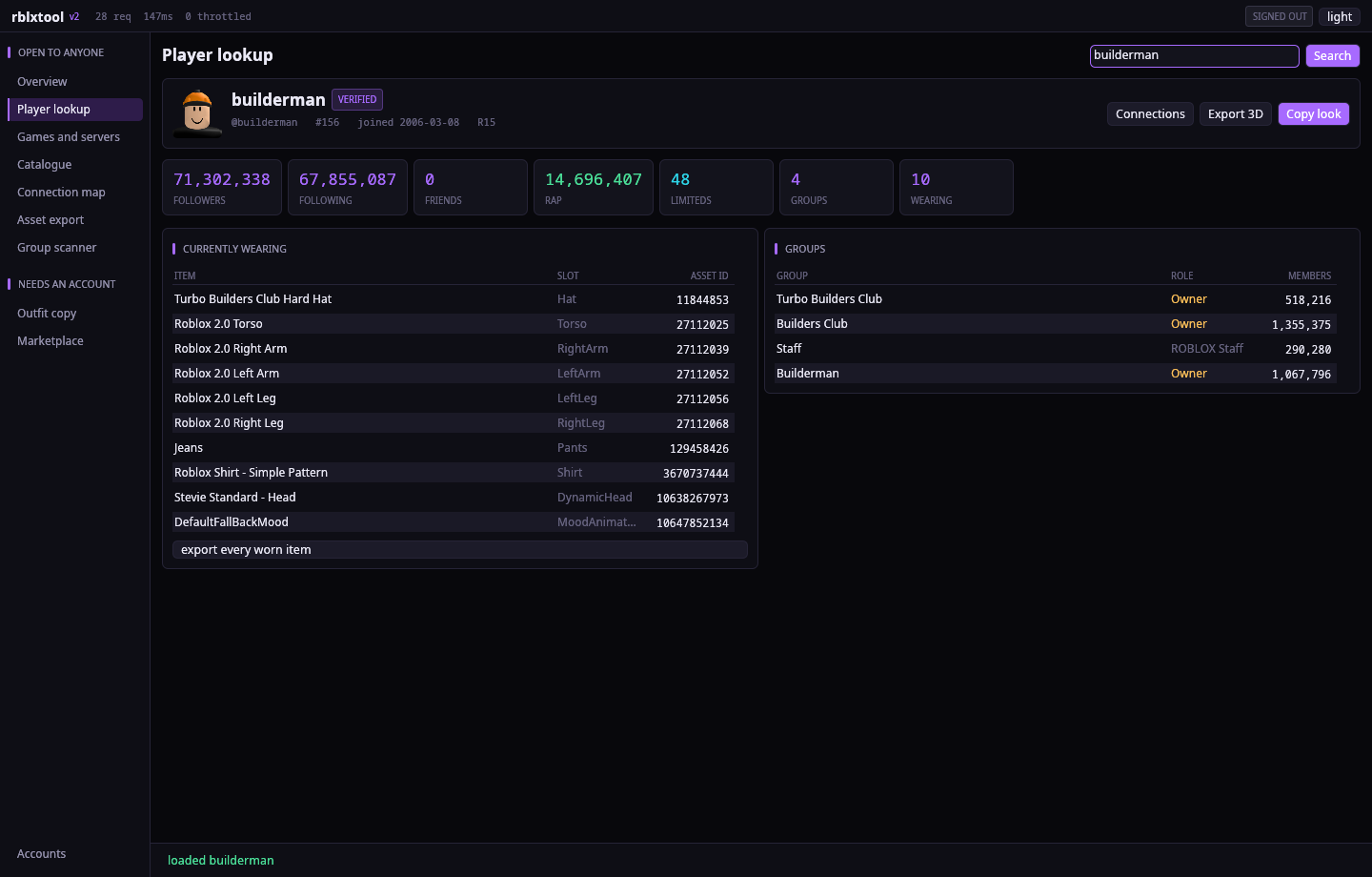Click asset ID 11844853
The width and height of the screenshot is (1372, 877).
tap(702, 300)
